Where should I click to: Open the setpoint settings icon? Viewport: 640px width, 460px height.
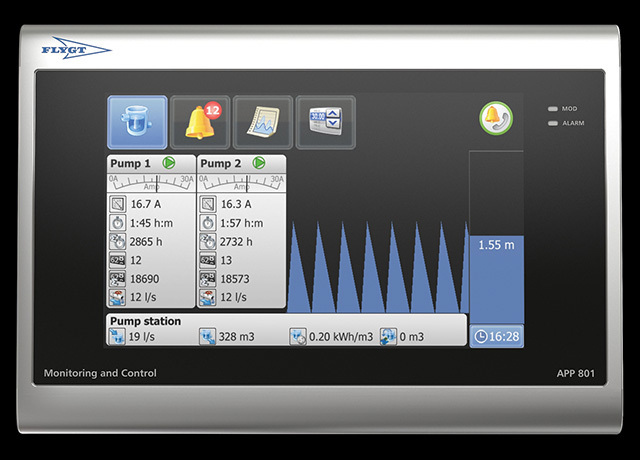[x=325, y=122]
